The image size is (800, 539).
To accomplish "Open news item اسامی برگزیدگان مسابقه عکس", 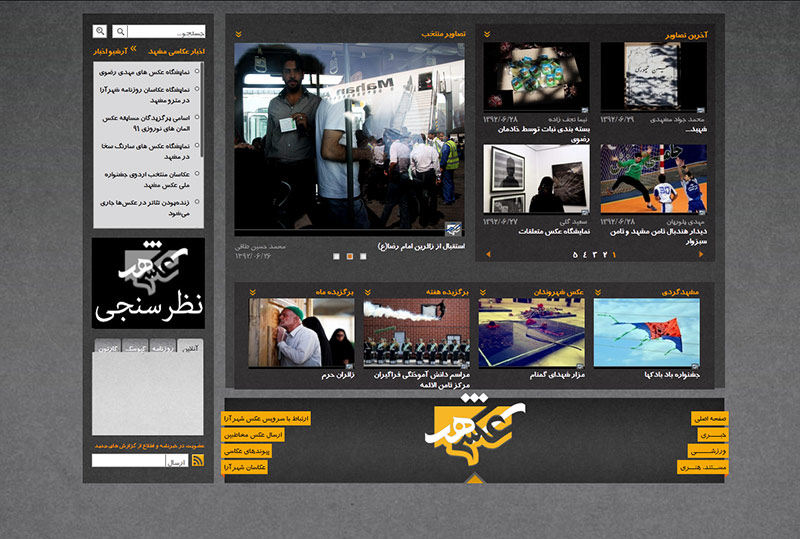I will [146, 123].
